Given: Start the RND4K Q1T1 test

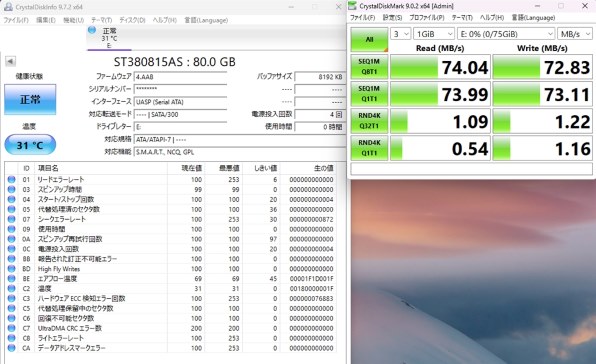Looking at the screenshot, I should (369, 148).
